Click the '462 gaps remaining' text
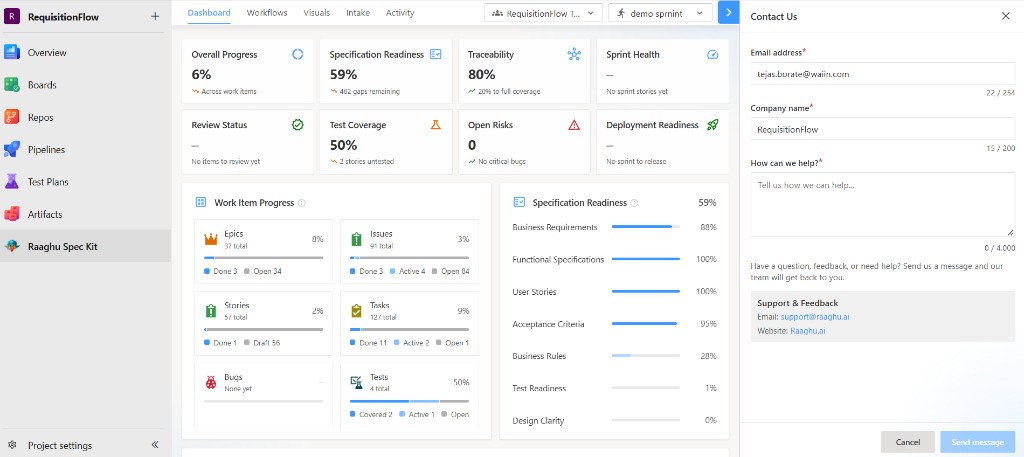Screen dimensions: 1024x457 [x=370, y=91]
